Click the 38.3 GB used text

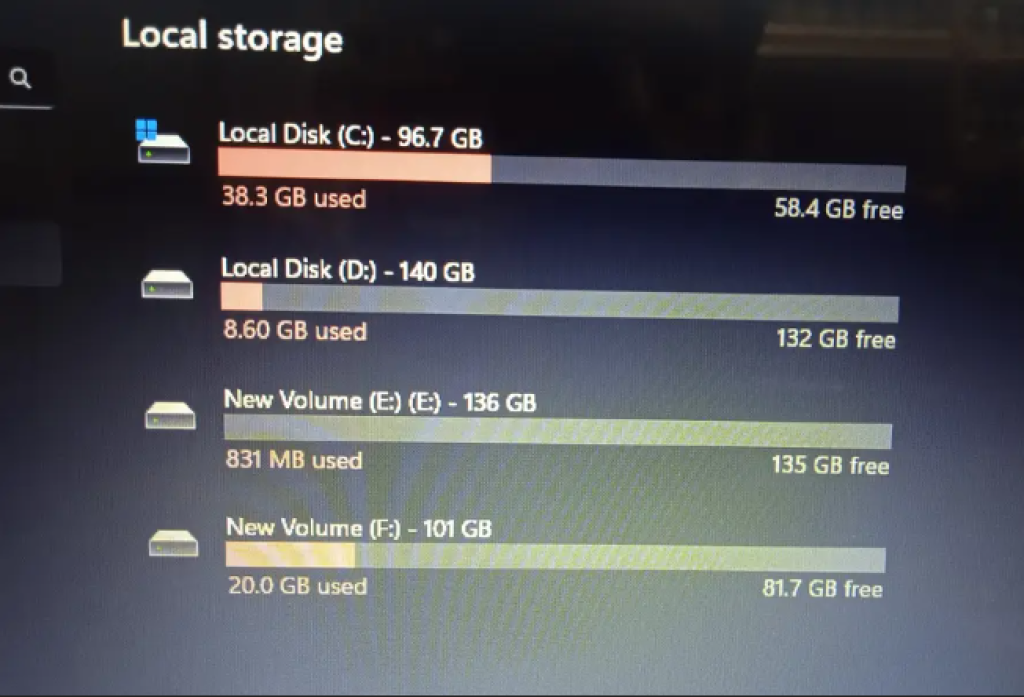click(293, 198)
